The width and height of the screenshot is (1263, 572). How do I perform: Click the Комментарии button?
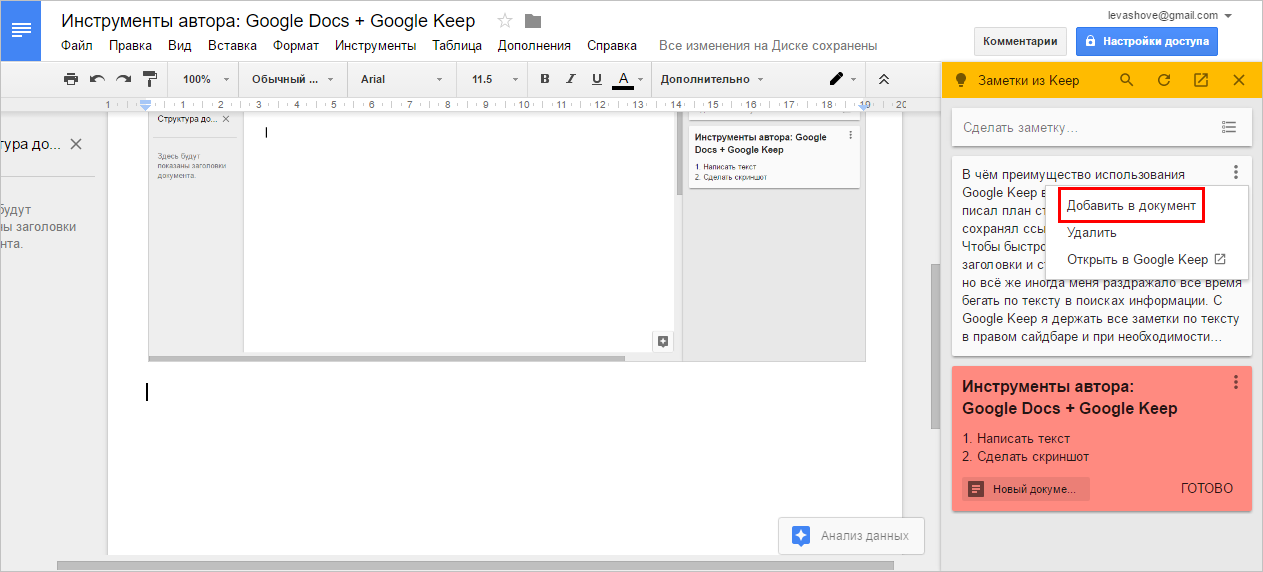coord(1020,42)
